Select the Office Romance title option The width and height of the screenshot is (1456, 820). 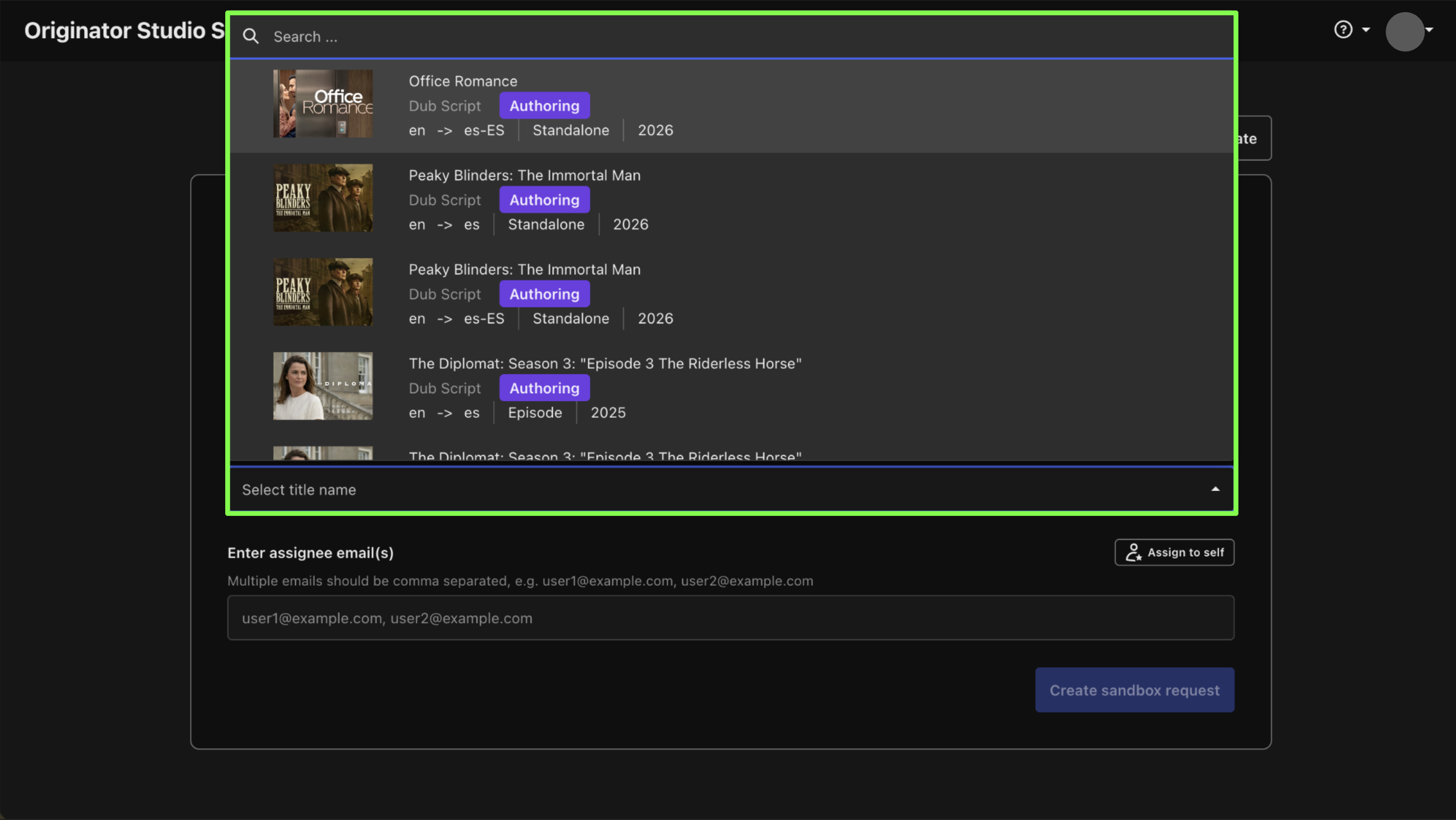(x=732, y=105)
